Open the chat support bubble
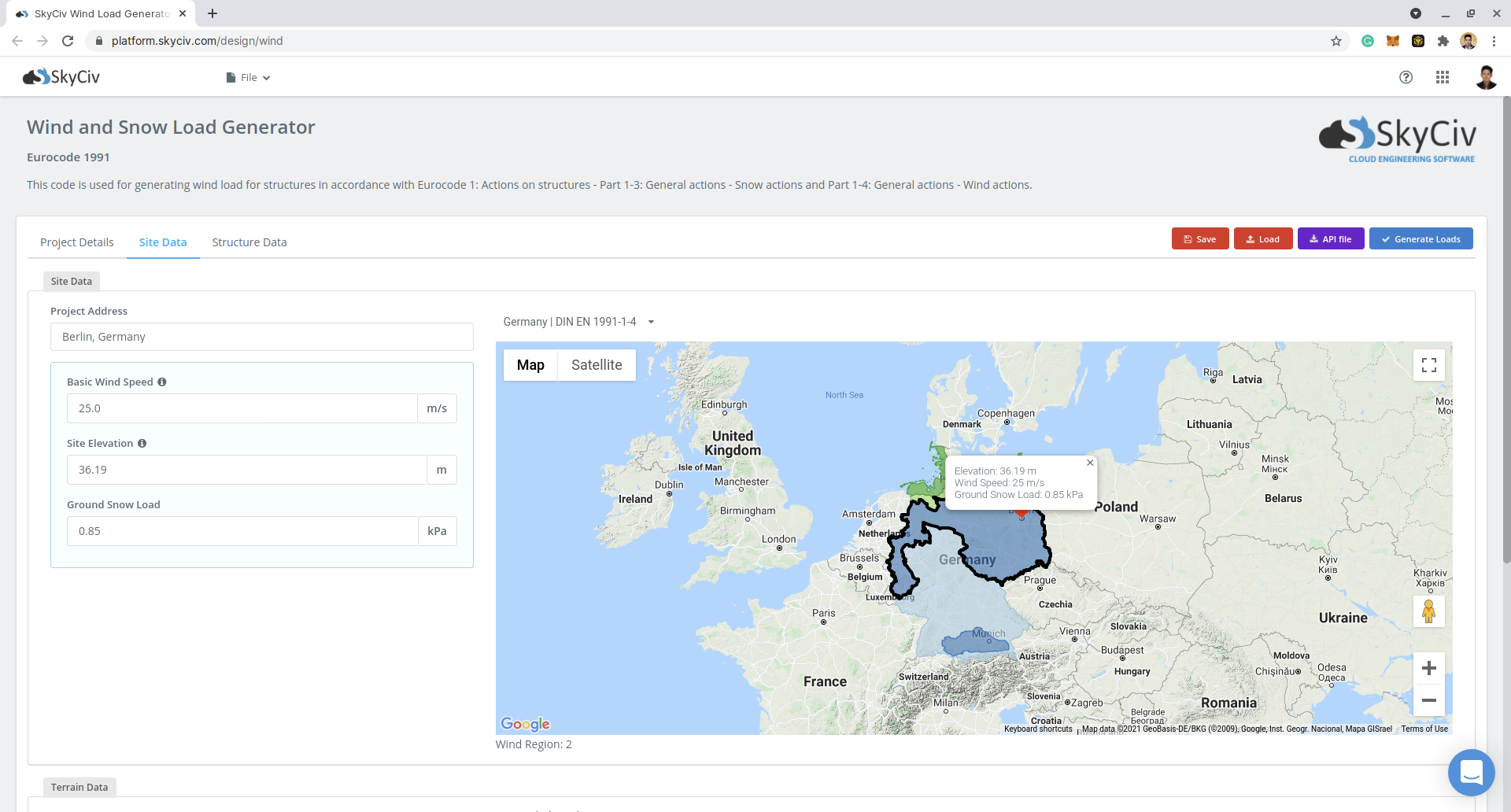Image resolution: width=1511 pixels, height=812 pixels. (1471, 772)
